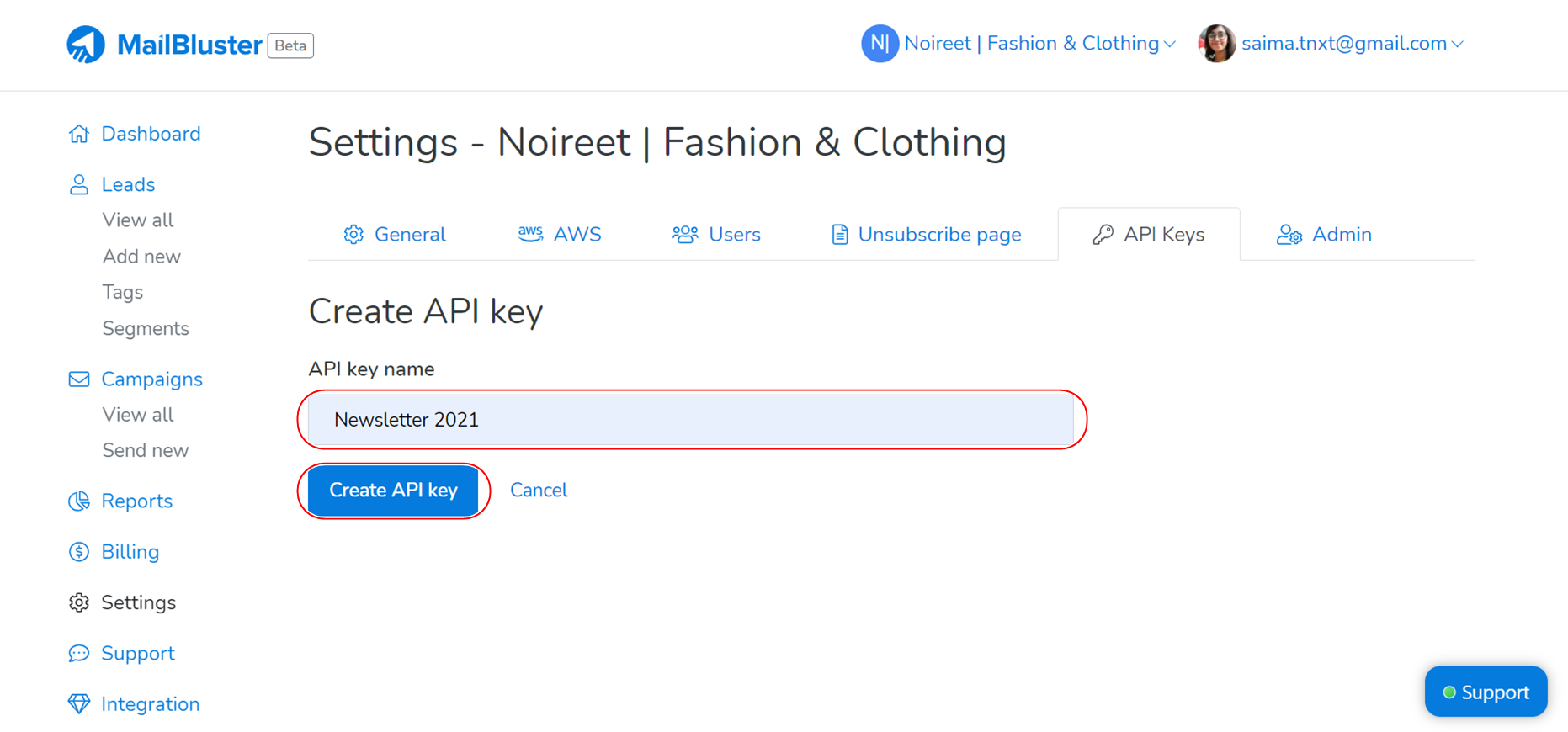Open Send new under Campaigns
The width and height of the screenshot is (1568, 732).
click(146, 450)
